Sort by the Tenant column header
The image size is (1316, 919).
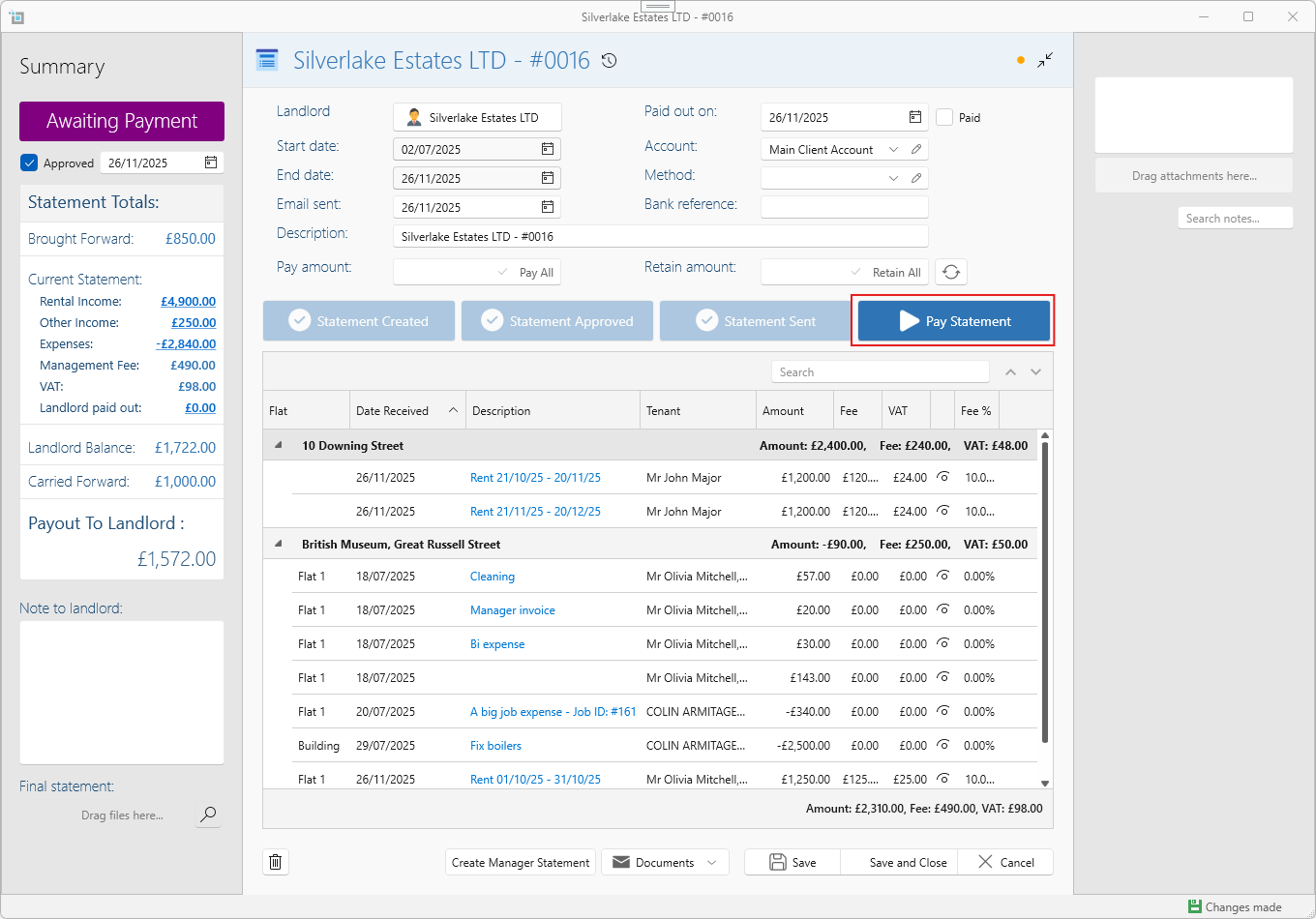698,410
